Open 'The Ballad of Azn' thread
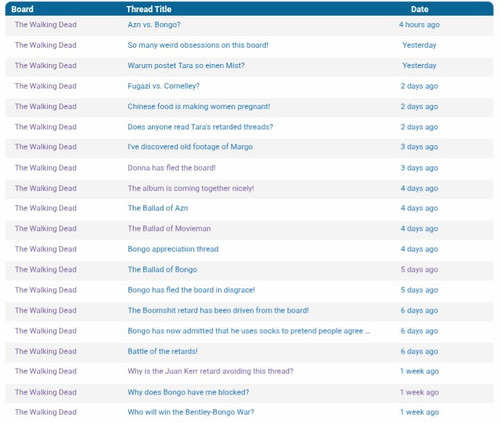Image resolution: width=500 pixels, height=423 pixels. [x=158, y=208]
